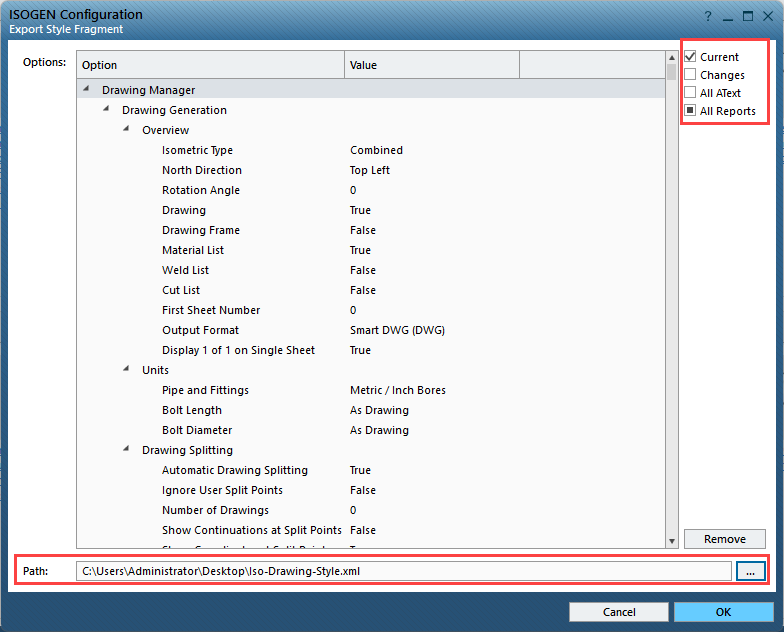Uncheck the Current checkbox

point(690,57)
